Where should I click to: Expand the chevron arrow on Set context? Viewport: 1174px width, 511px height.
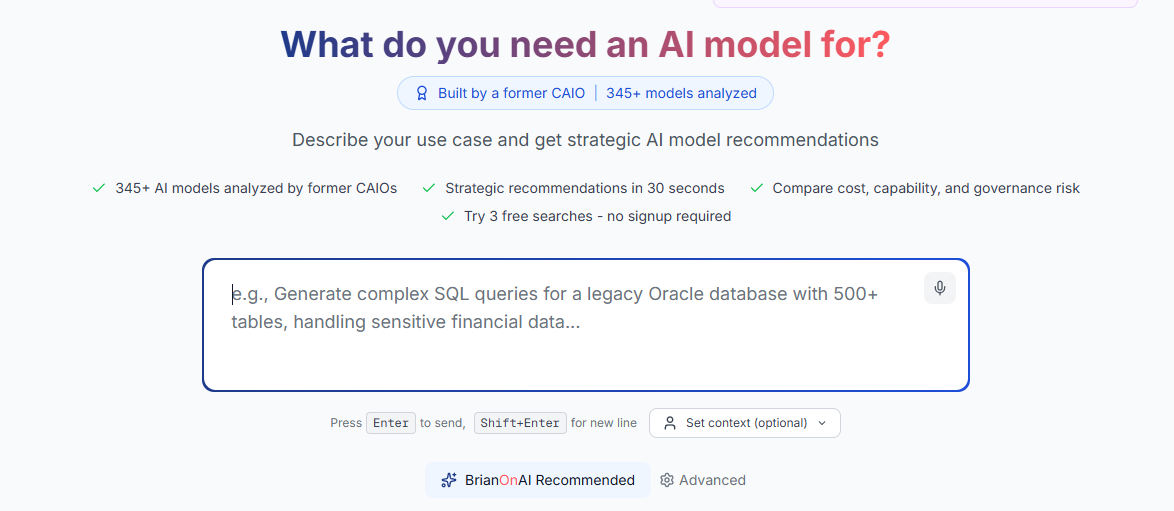pos(822,423)
